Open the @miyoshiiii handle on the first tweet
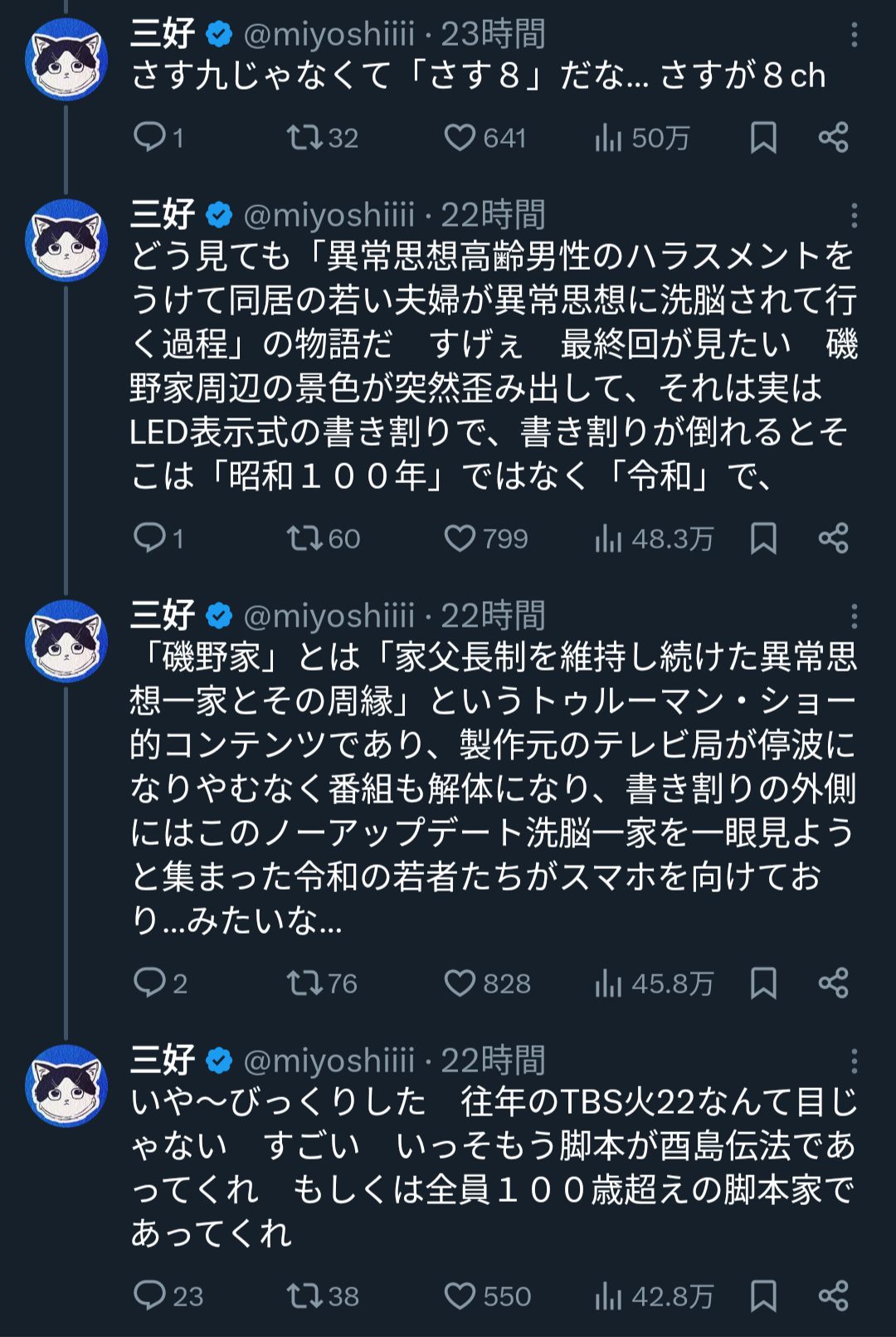896x1337 pixels. point(329,35)
